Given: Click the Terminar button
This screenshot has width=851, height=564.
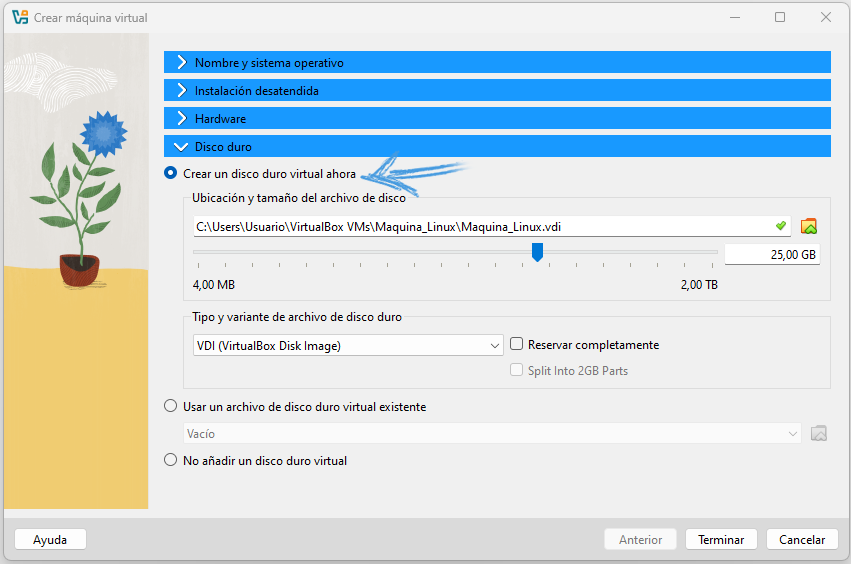Looking at the screenshot, I should pyautogui.click(x=720, y=540).
